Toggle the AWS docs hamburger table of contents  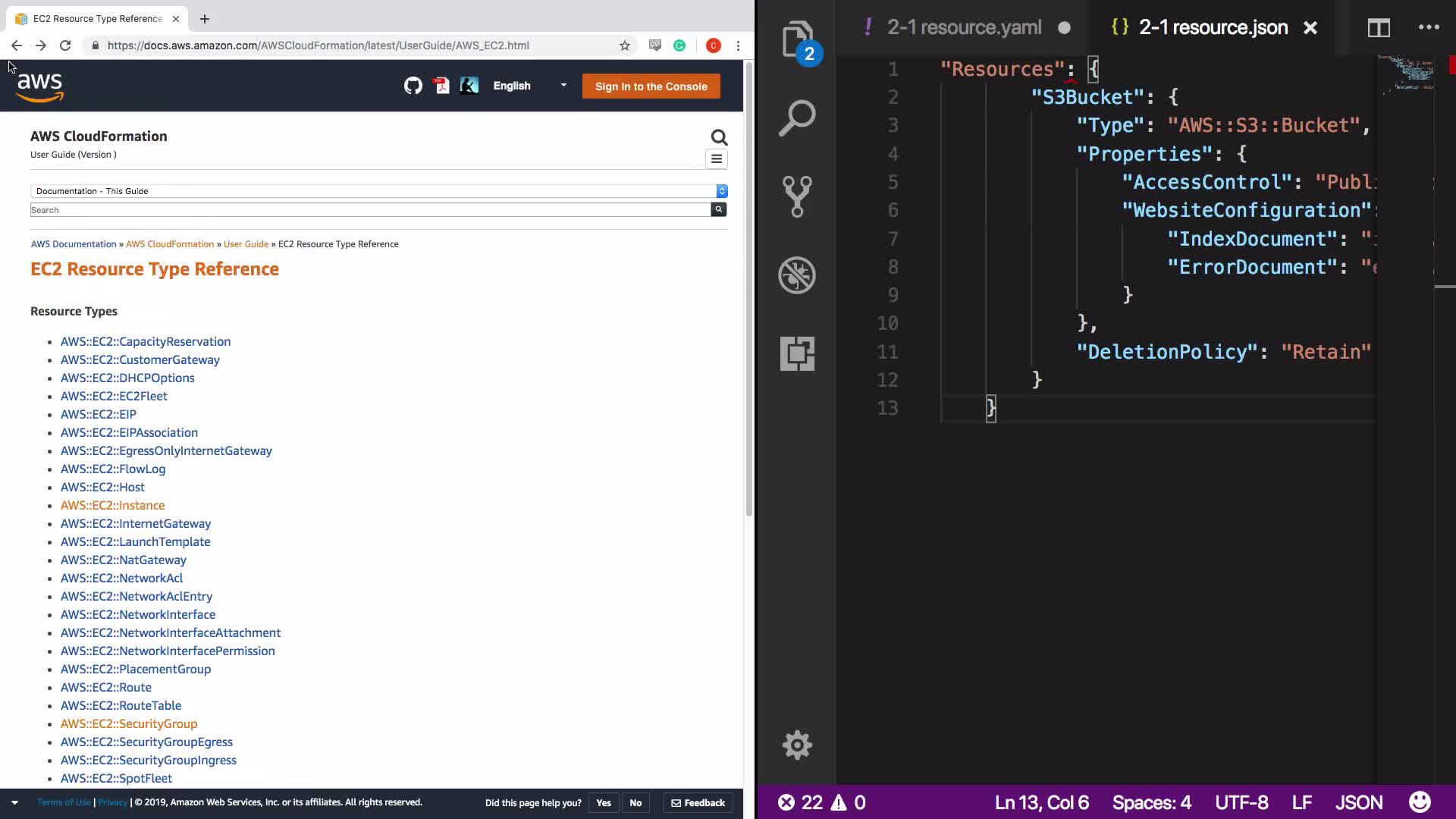[x=716, y=159]
